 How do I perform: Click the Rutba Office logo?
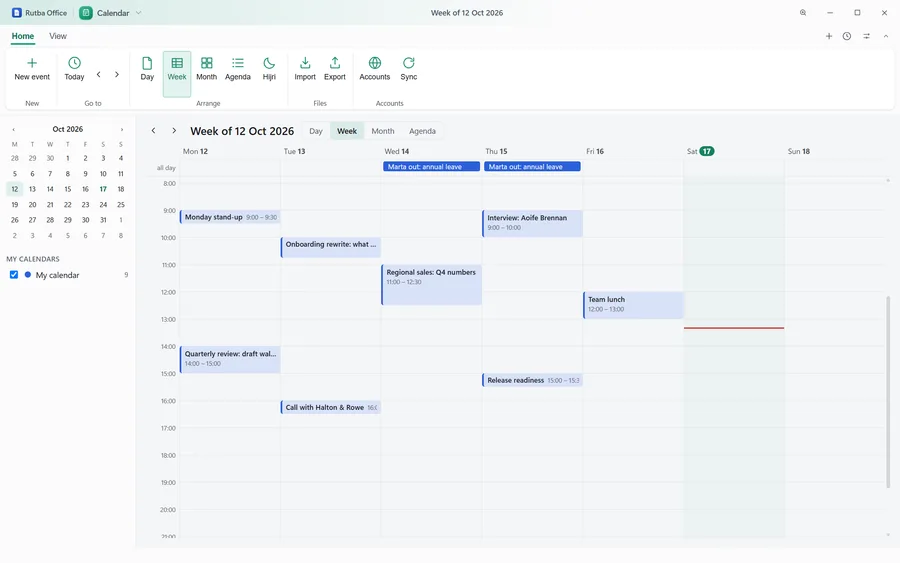[17, 13]
